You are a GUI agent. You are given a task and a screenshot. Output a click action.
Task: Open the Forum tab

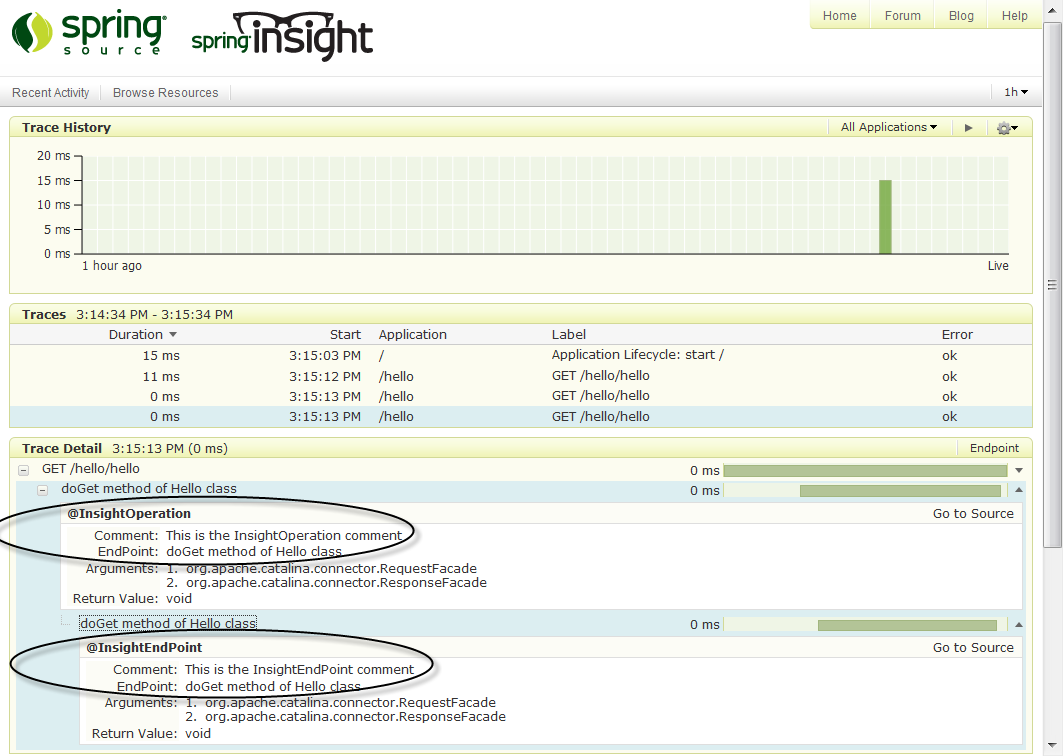(902, 16)
